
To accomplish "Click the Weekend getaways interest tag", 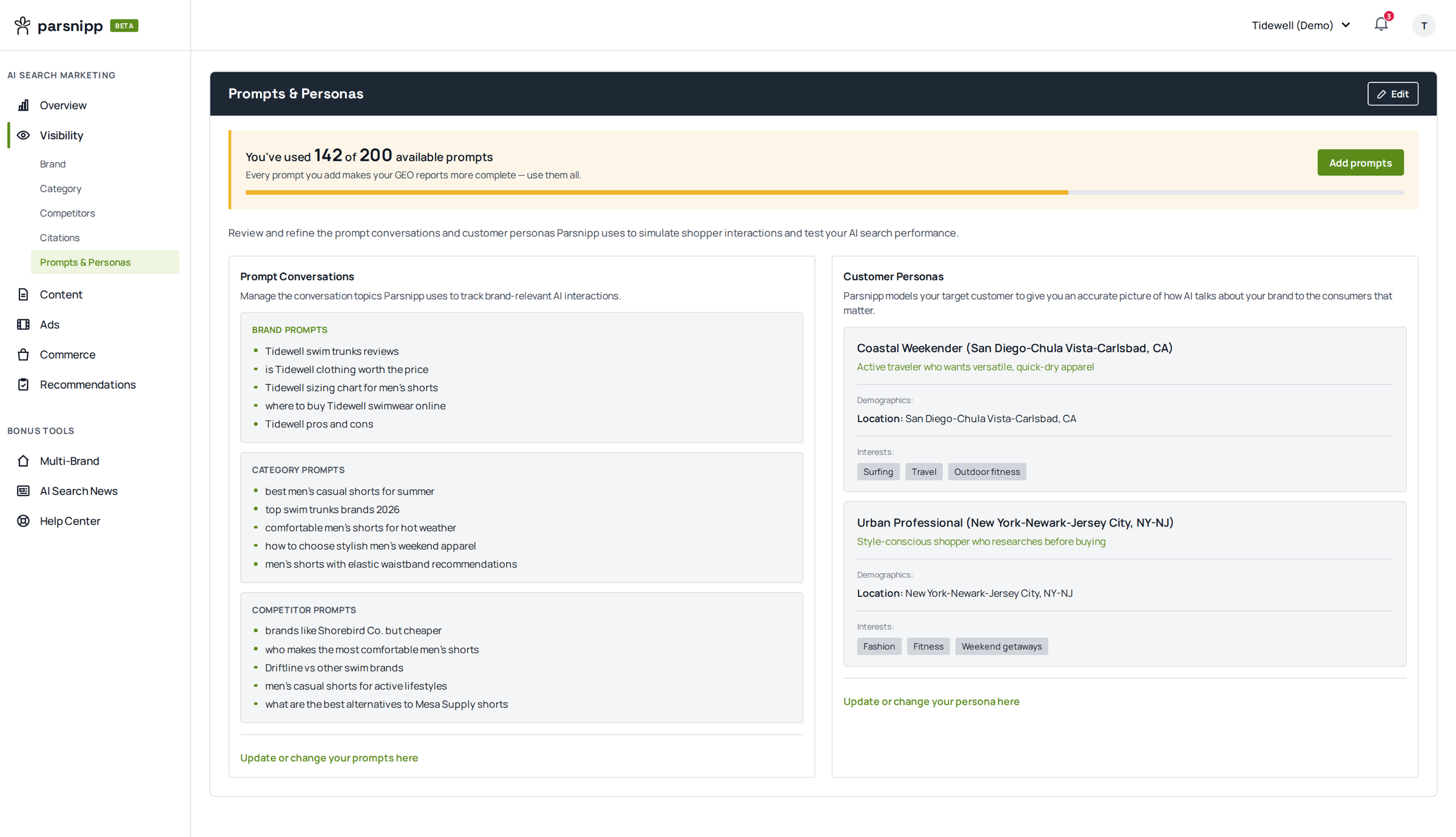I will [1001, 647].
